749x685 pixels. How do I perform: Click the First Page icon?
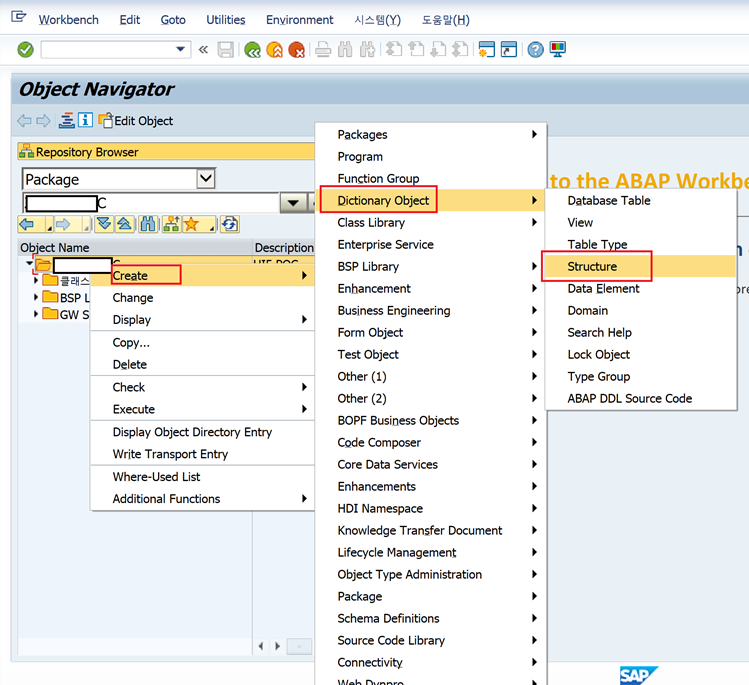click(394, 49)
